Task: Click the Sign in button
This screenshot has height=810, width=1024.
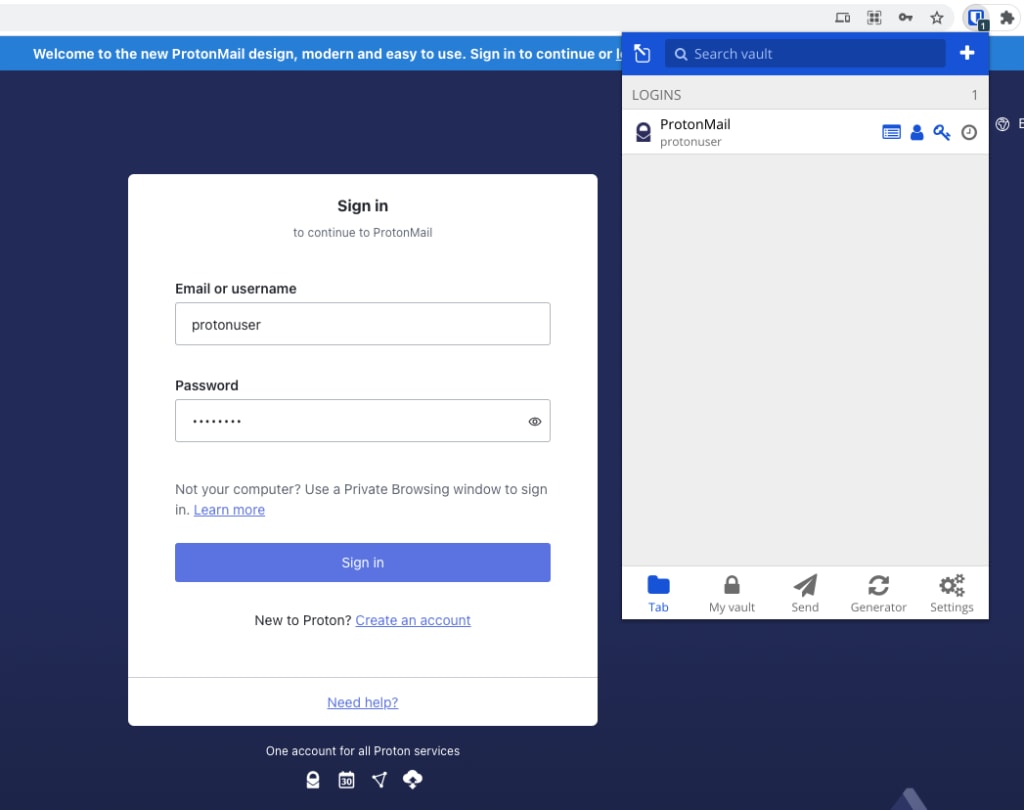Action: (362, 562)
